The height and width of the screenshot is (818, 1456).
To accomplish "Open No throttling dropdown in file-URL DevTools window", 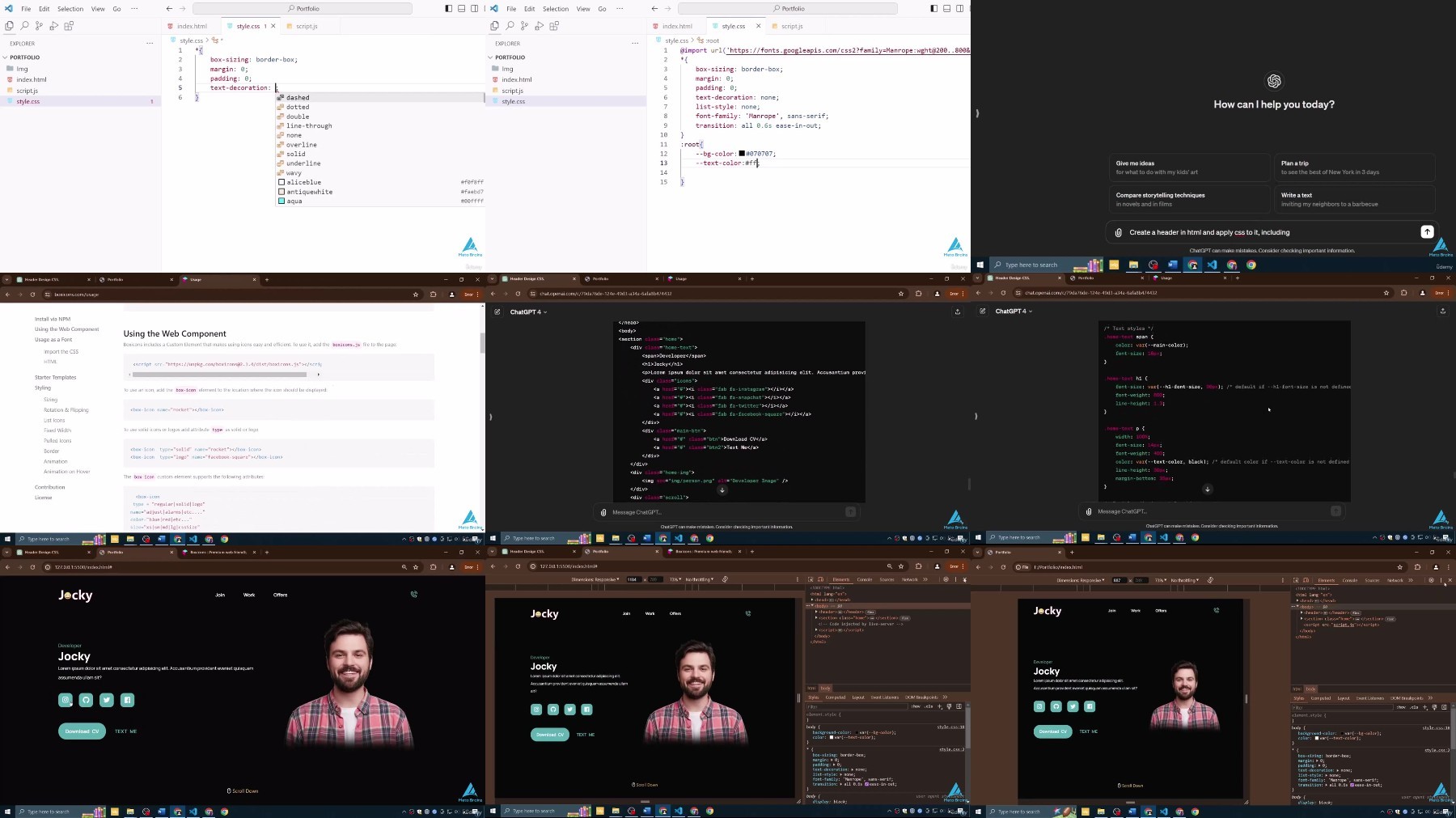I will [x=1185, y=580].
